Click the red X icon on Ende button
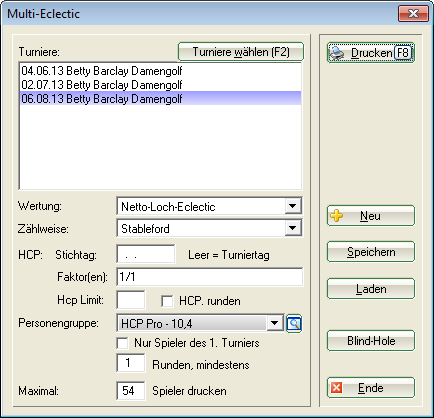Viewport: 434px width, 418px height. (336, 388)
